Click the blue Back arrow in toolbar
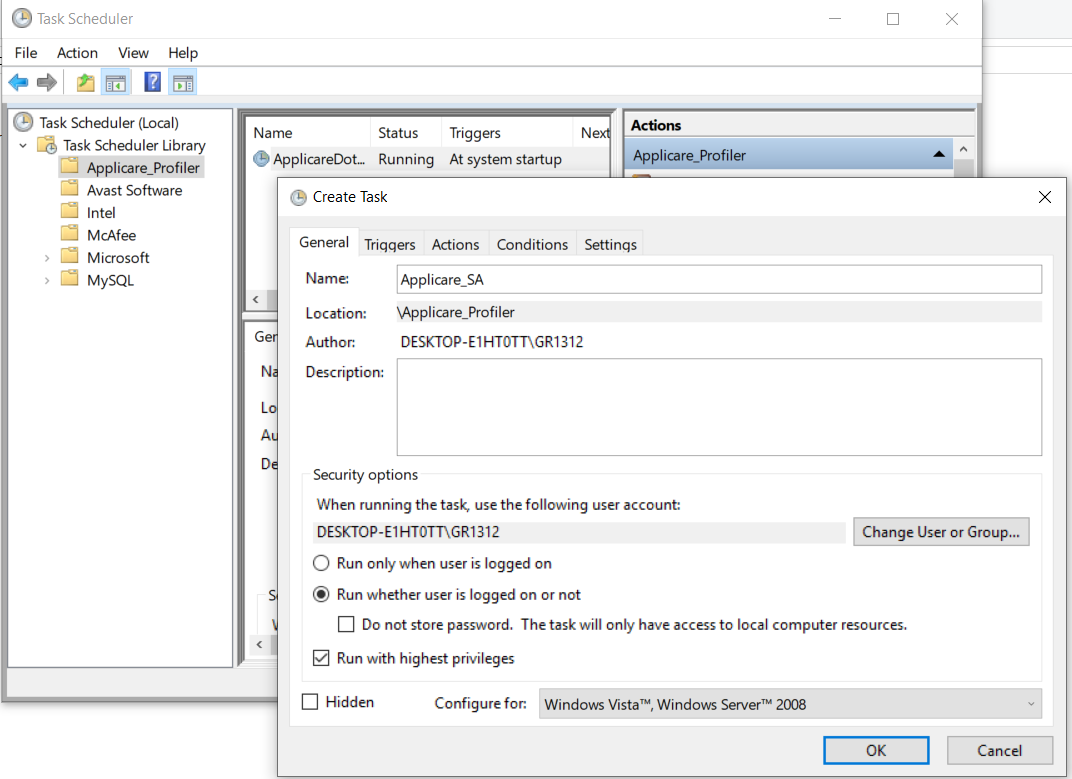The width and height of the screenshot is (1072, 779). pos(18,83)
